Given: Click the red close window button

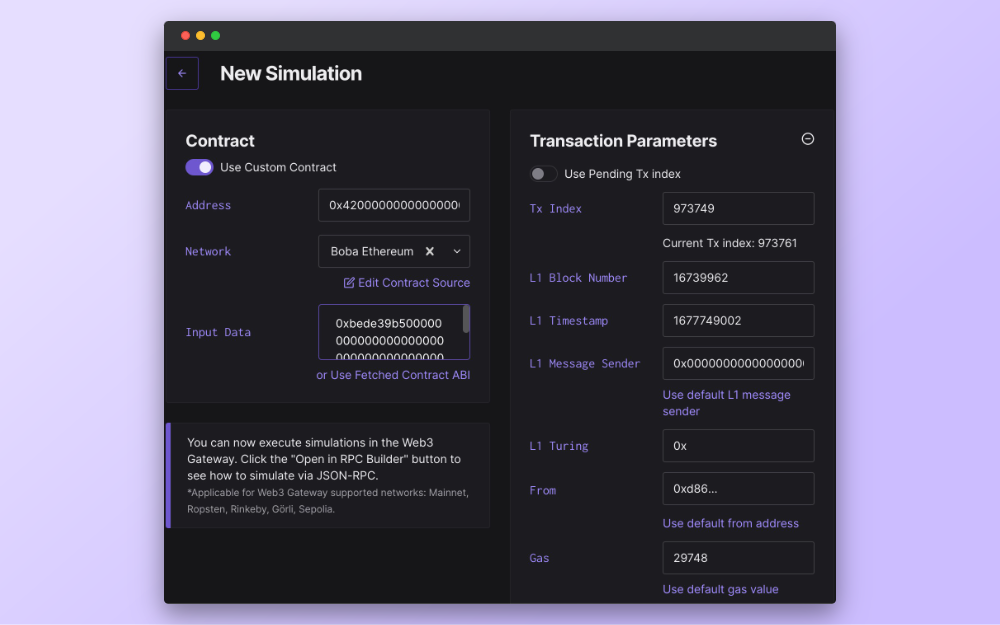Looking at the screenshot, I should (x=185, y=36).
